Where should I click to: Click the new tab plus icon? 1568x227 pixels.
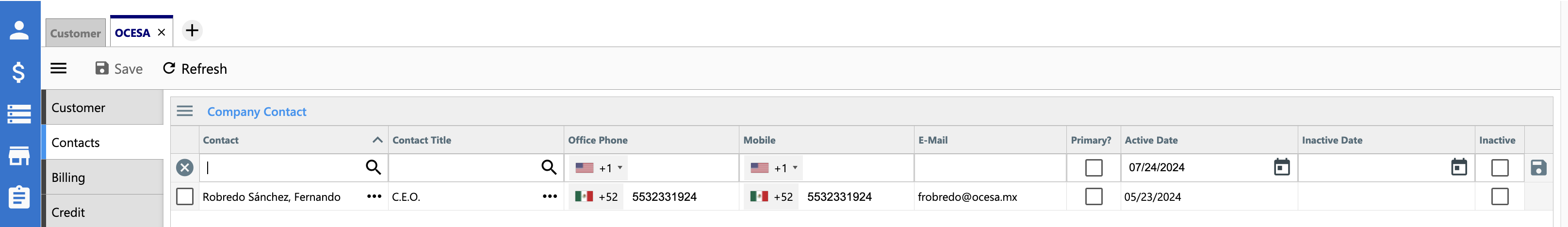192,31
